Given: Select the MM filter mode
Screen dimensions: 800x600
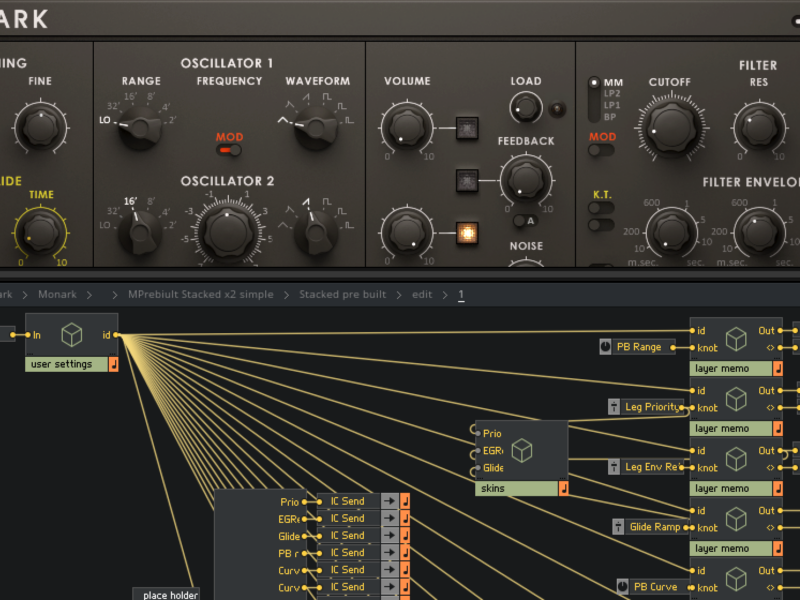Looking at the screenshot, I should click(596, 83).
